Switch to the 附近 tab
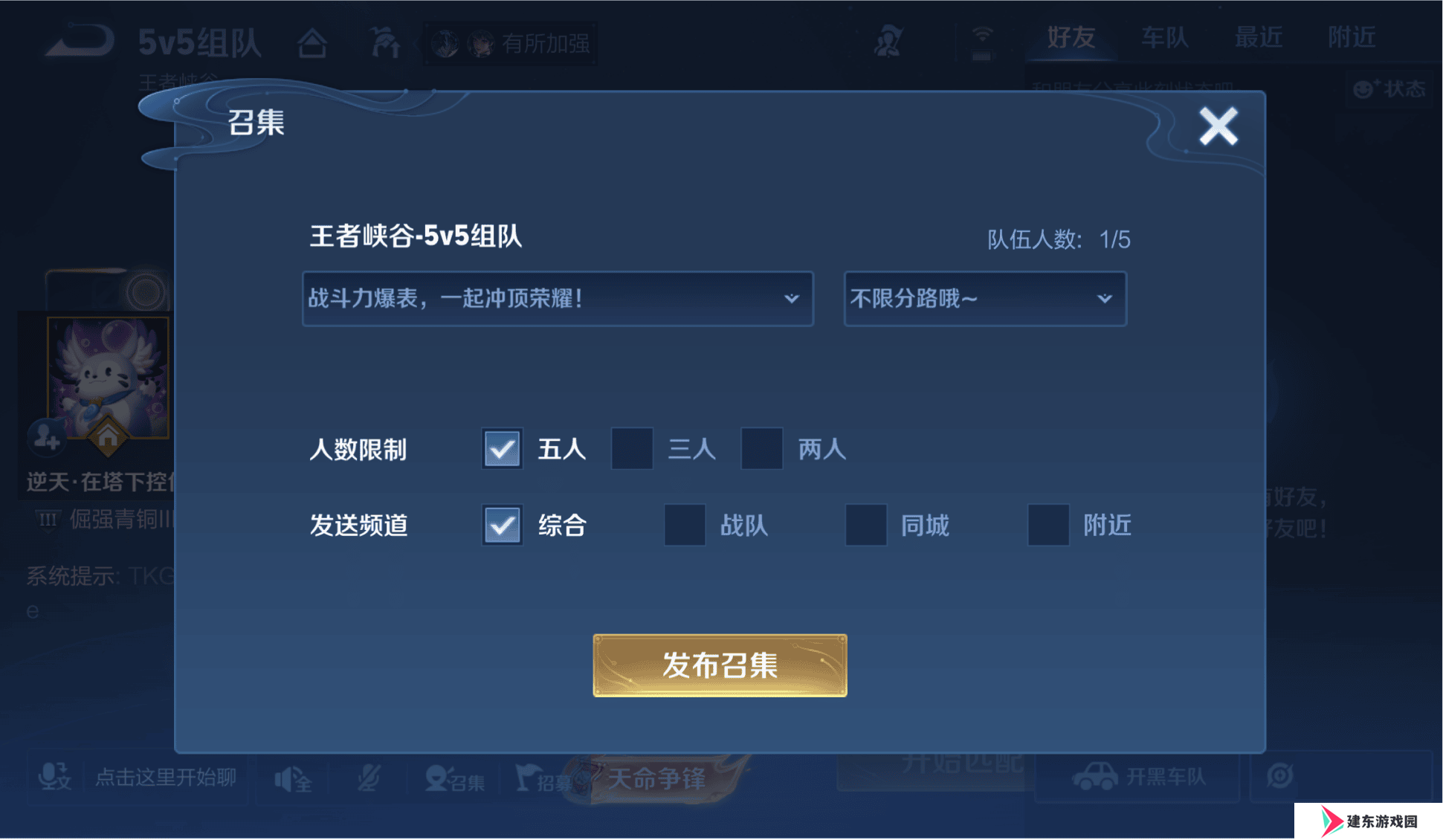The width and height of the screenshot is (1443, 840). (1352, 37)
